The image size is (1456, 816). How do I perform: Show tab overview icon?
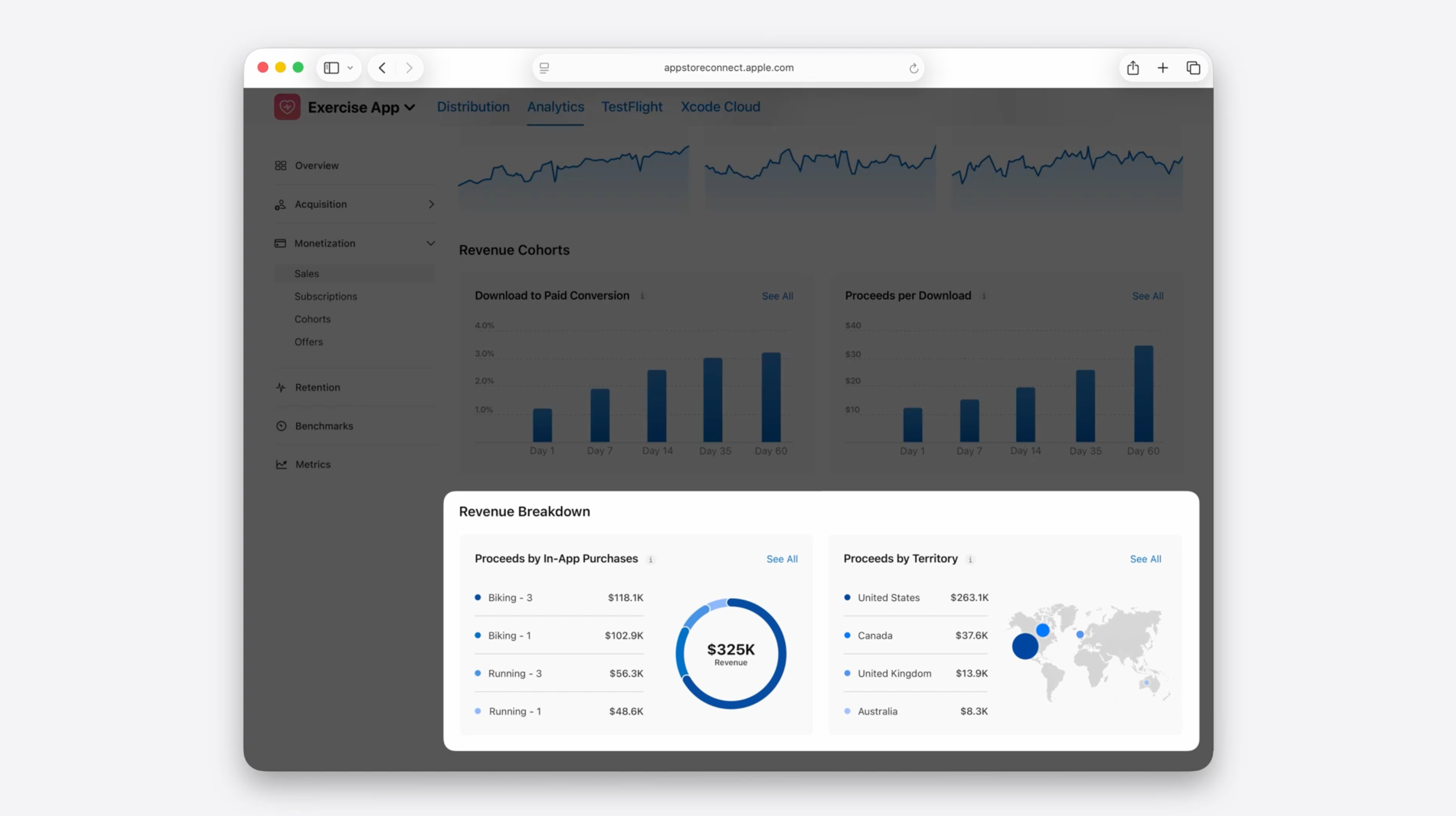tap(1193, 68)
